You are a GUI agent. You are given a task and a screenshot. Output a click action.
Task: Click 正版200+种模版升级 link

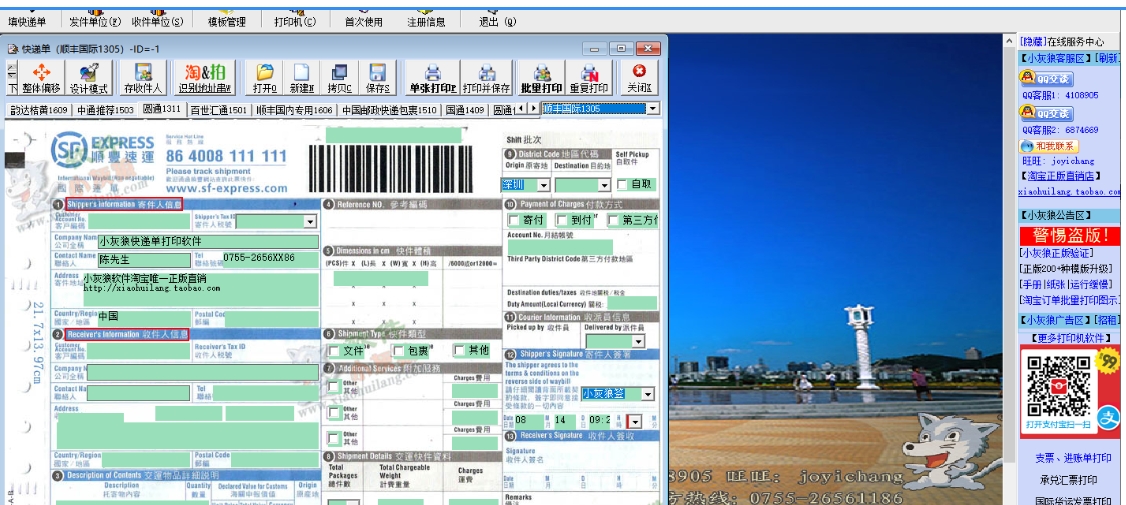point(1066,269)
